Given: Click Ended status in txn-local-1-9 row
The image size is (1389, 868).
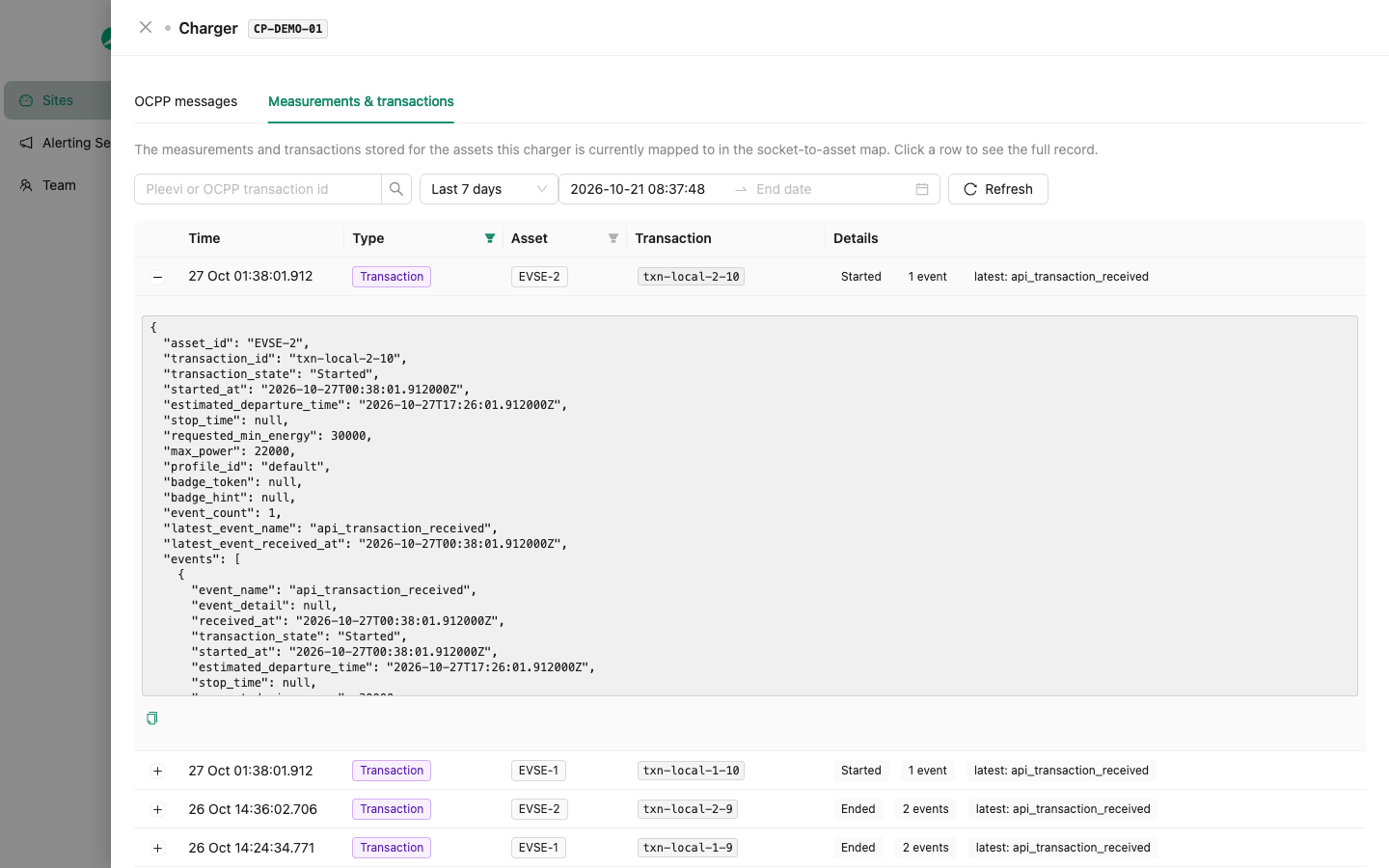Looking at the screenshot, I should pos(858,848).
